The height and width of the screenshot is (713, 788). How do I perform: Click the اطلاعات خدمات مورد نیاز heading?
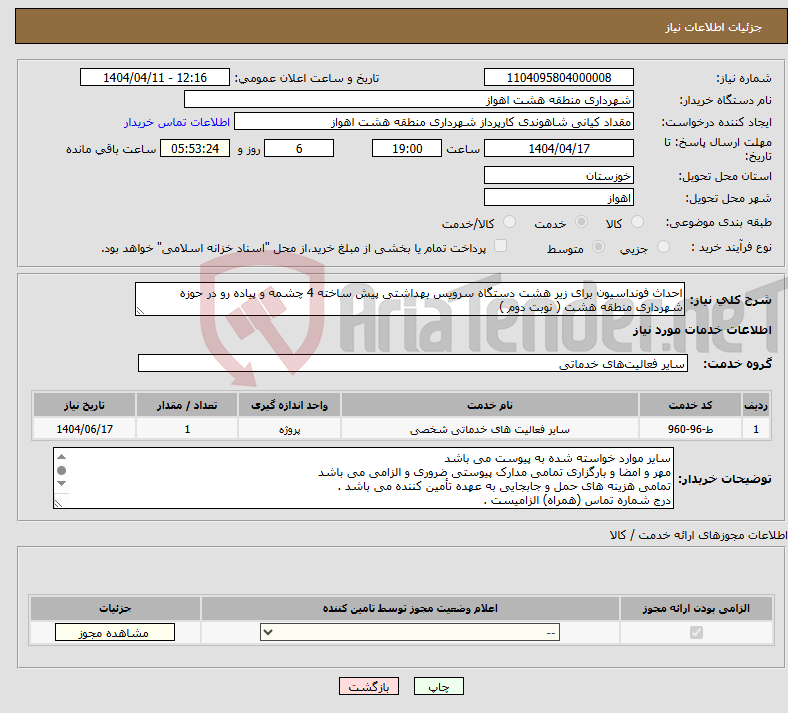tap(702, 330)
